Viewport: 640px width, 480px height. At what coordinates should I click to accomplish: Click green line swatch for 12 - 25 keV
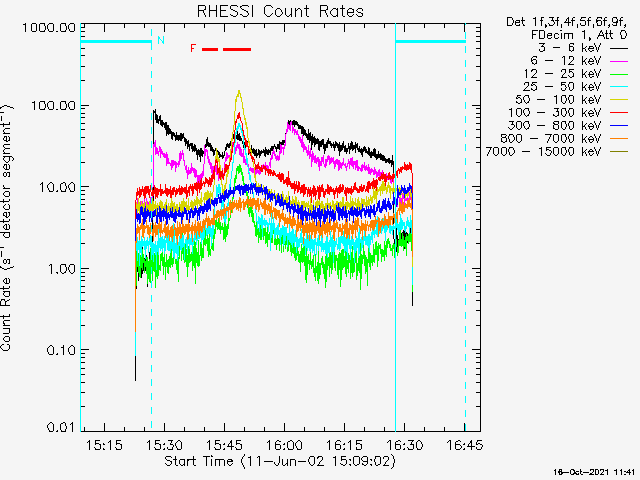click(619, 74)
